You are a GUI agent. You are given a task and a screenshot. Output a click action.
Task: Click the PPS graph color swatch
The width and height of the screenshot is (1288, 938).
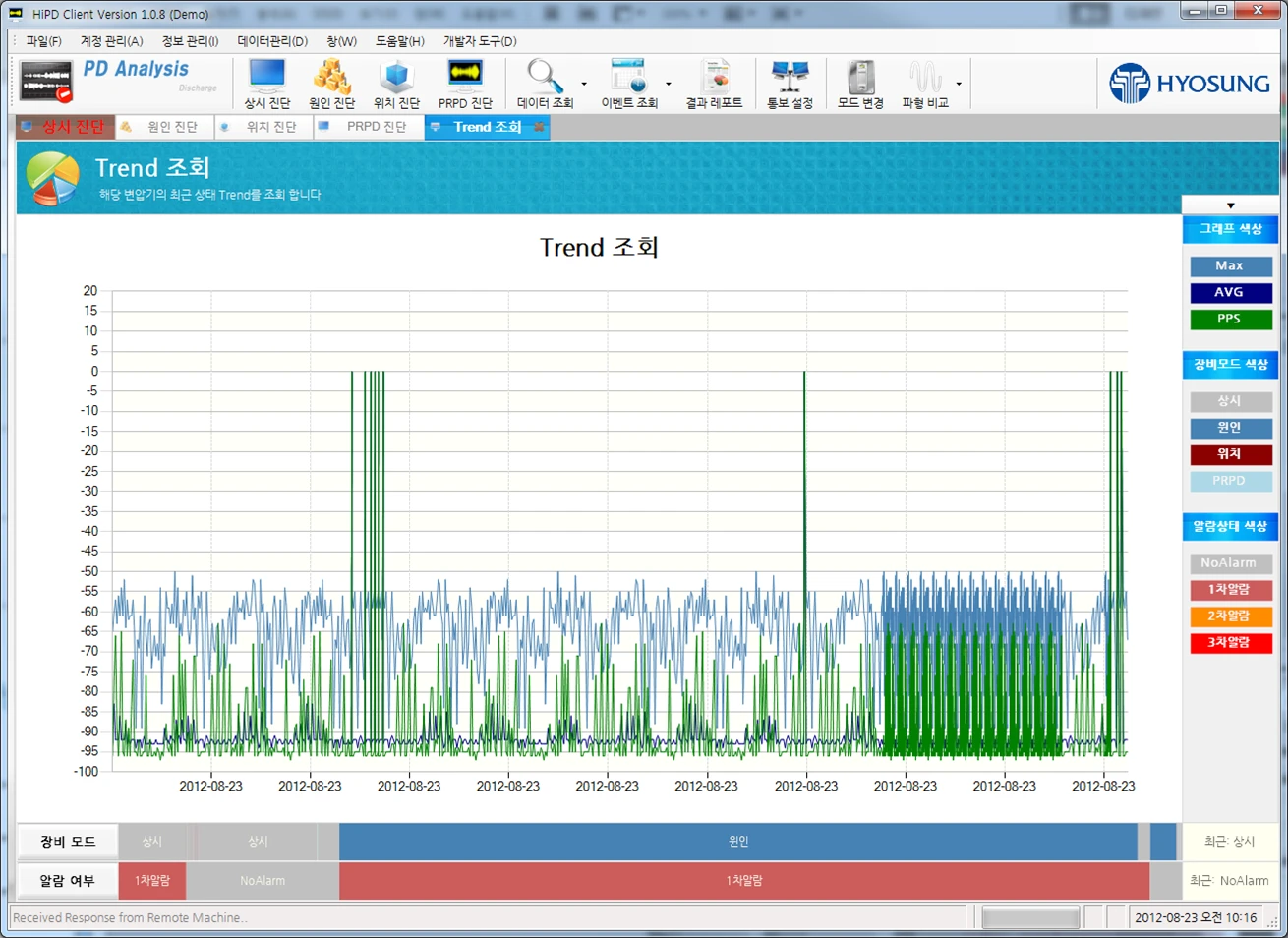(1230, 320)
